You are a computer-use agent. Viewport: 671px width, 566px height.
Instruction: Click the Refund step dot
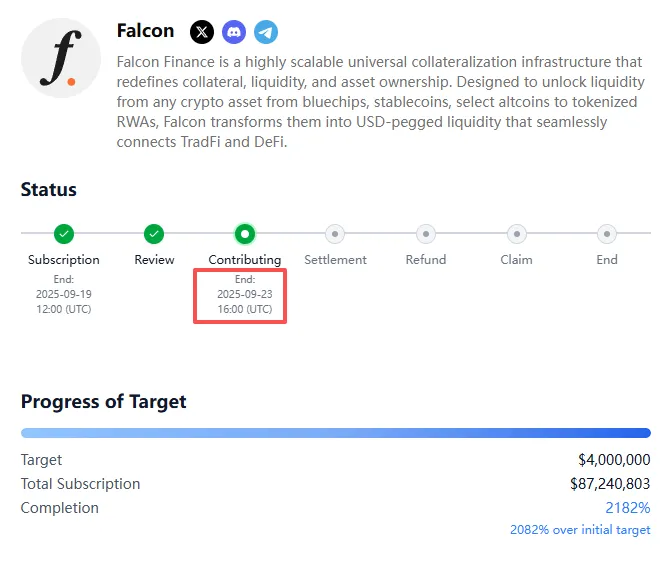[426, 234]
